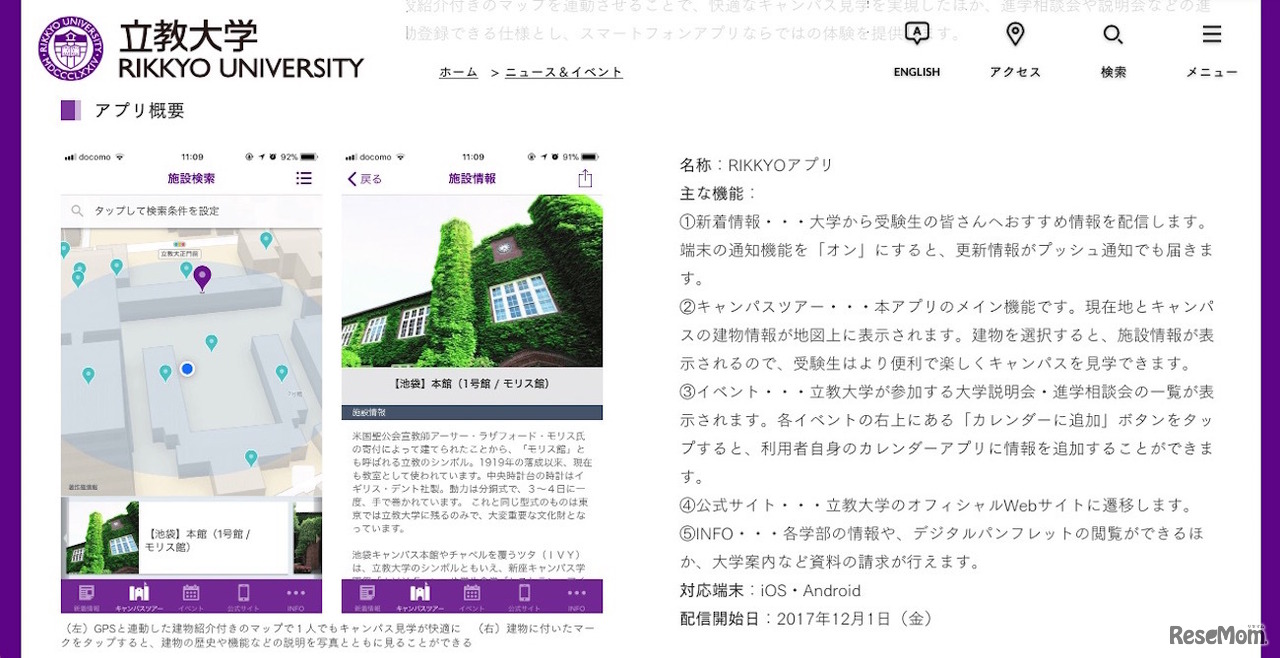This screenshot has height=658, width=1280.
Task: Click the 【池袋】本館（1号館 / モリス館） caption under photo
Action: [x=472, y=384]
